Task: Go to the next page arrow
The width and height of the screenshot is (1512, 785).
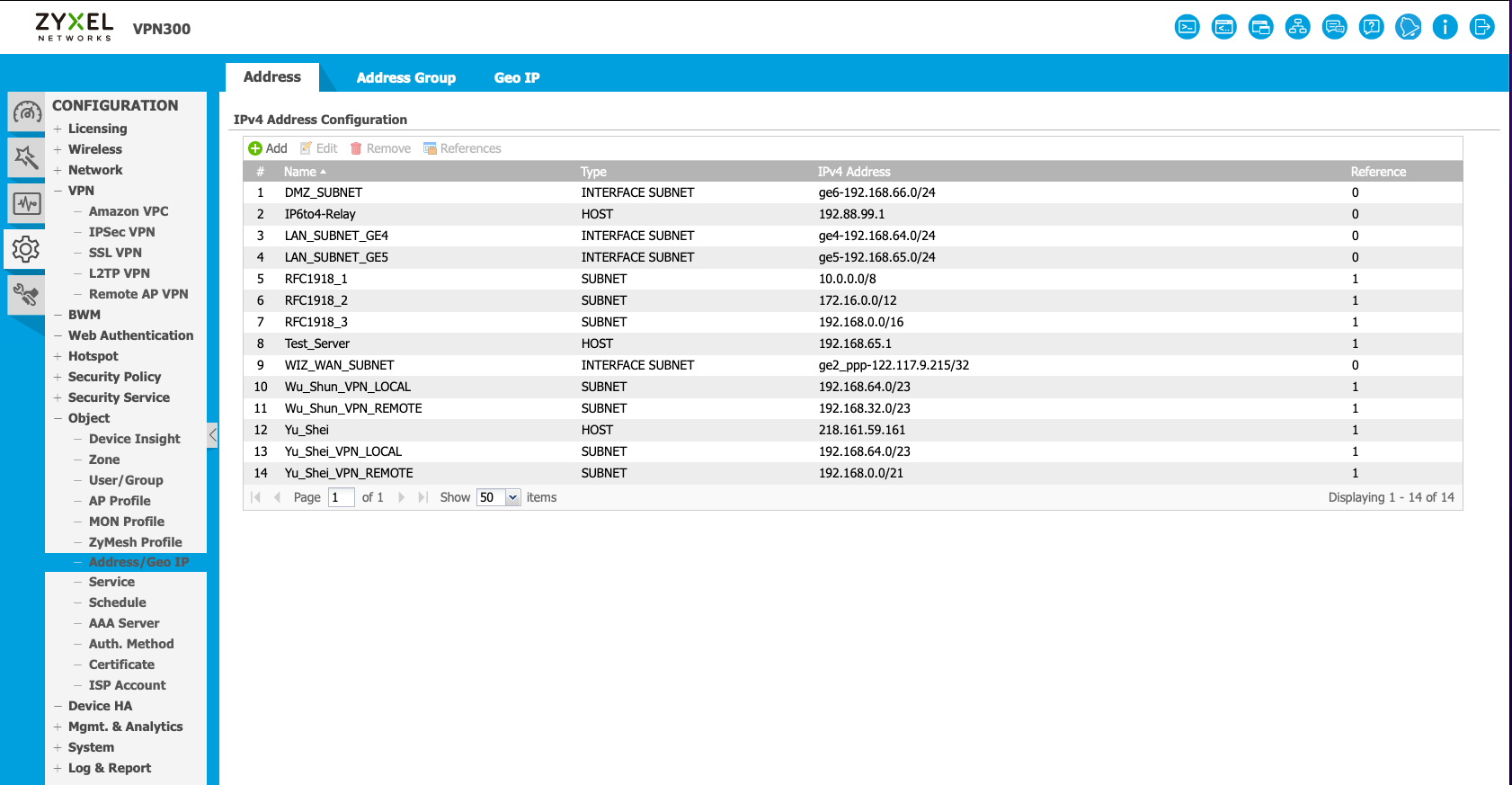Action: click(x=402, y=497)
